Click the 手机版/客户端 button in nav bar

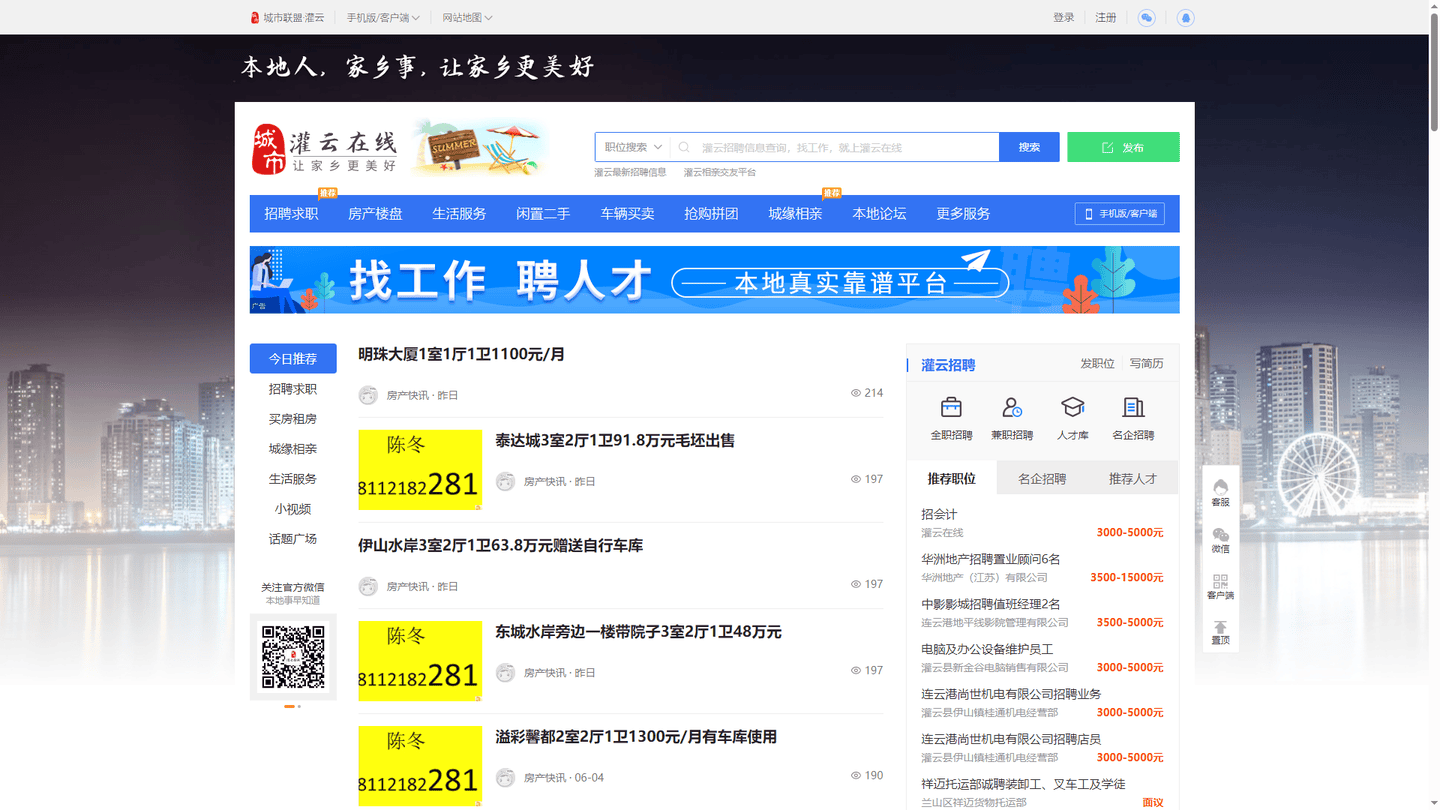coord(1120,214)
